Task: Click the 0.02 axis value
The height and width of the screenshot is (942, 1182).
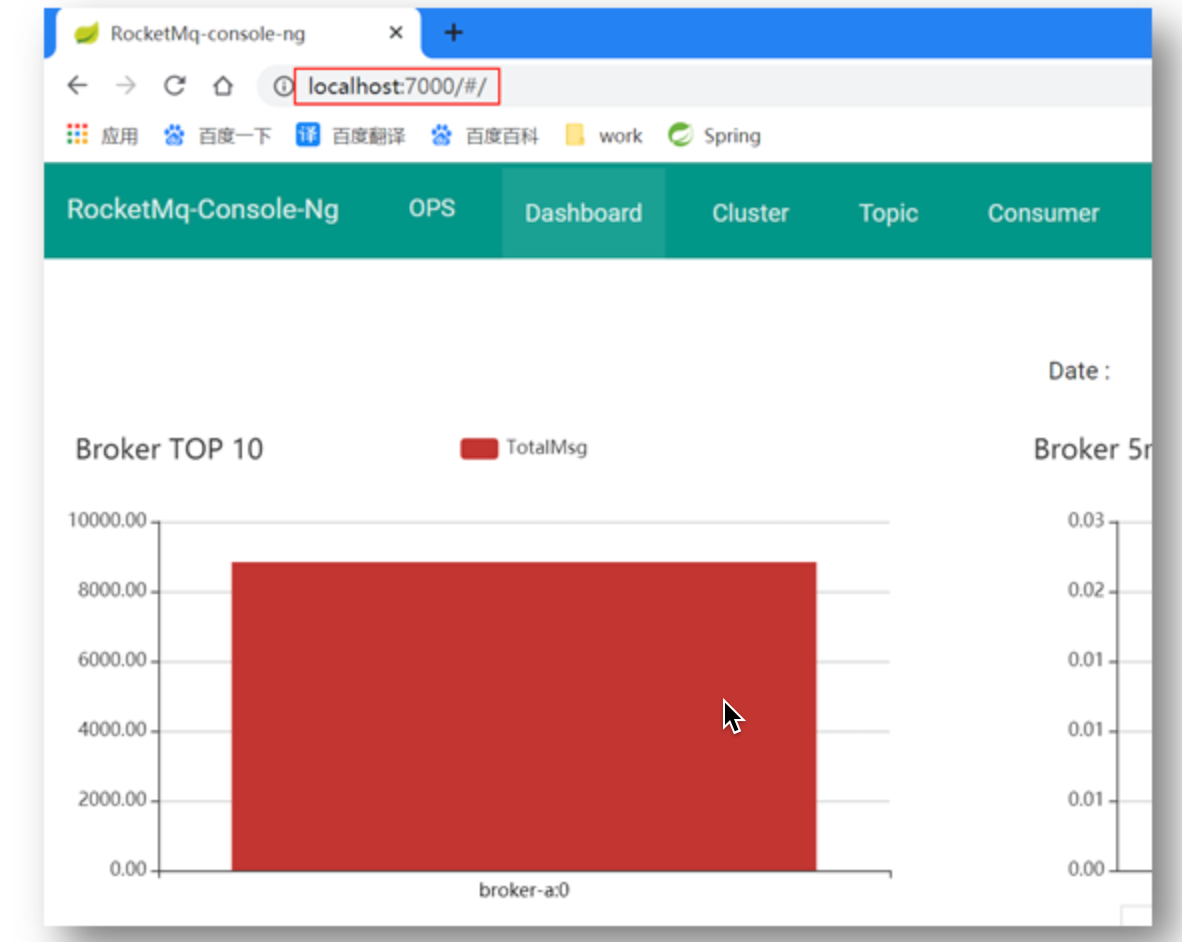Action: click(1086, 590)
